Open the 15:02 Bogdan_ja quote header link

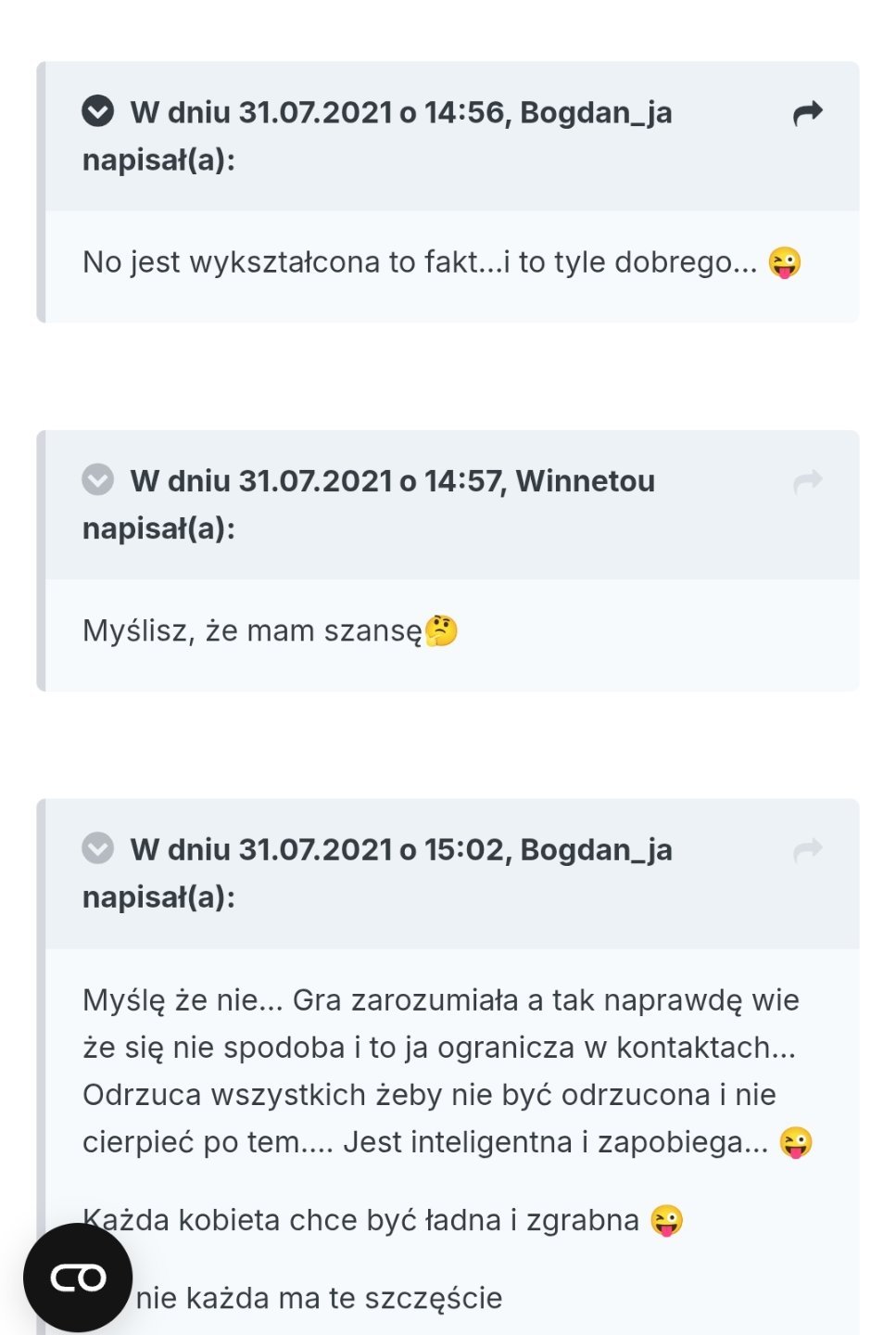400,850
